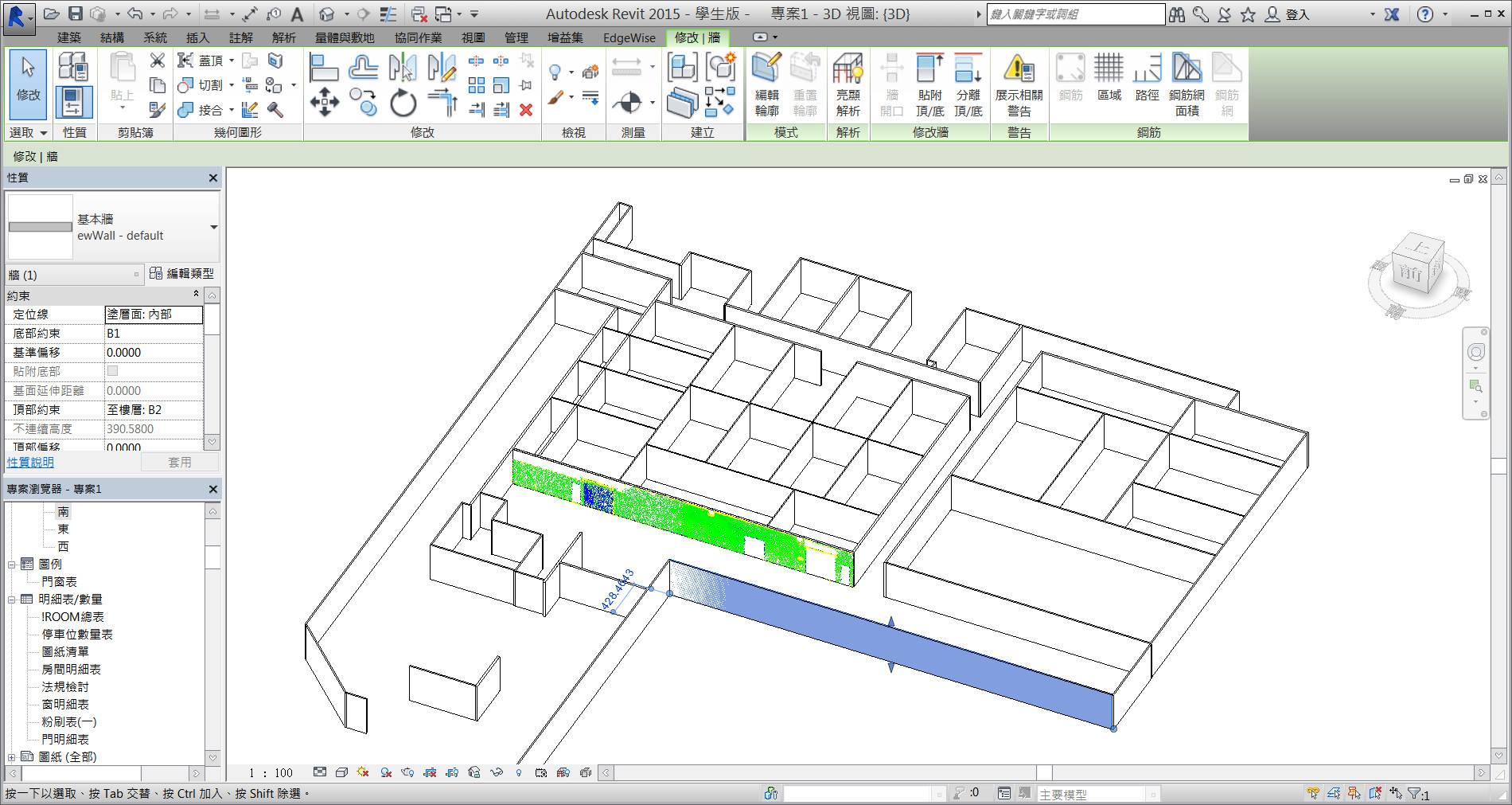Toggle the sun path off/on icon in view bar
1512x805 pixels.
[x=363, y=772]
